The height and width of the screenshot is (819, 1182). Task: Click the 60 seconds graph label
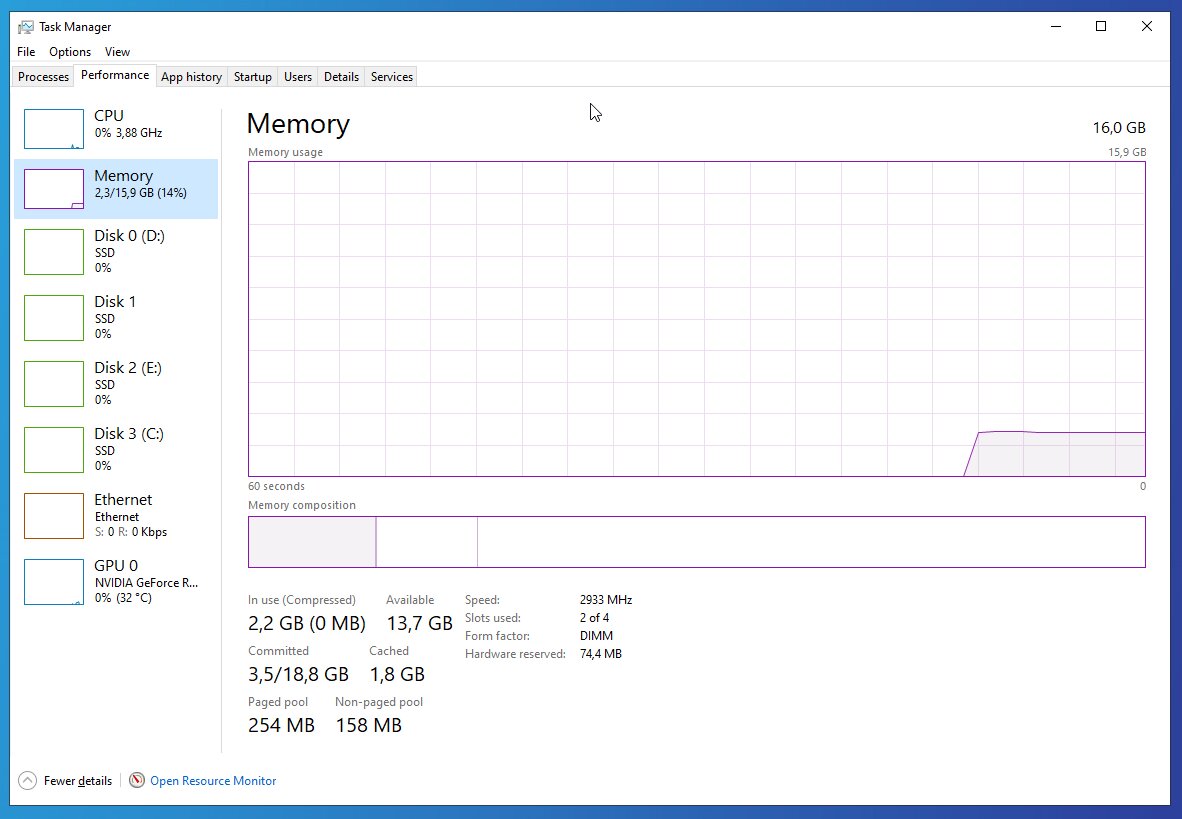click(276, 486)
